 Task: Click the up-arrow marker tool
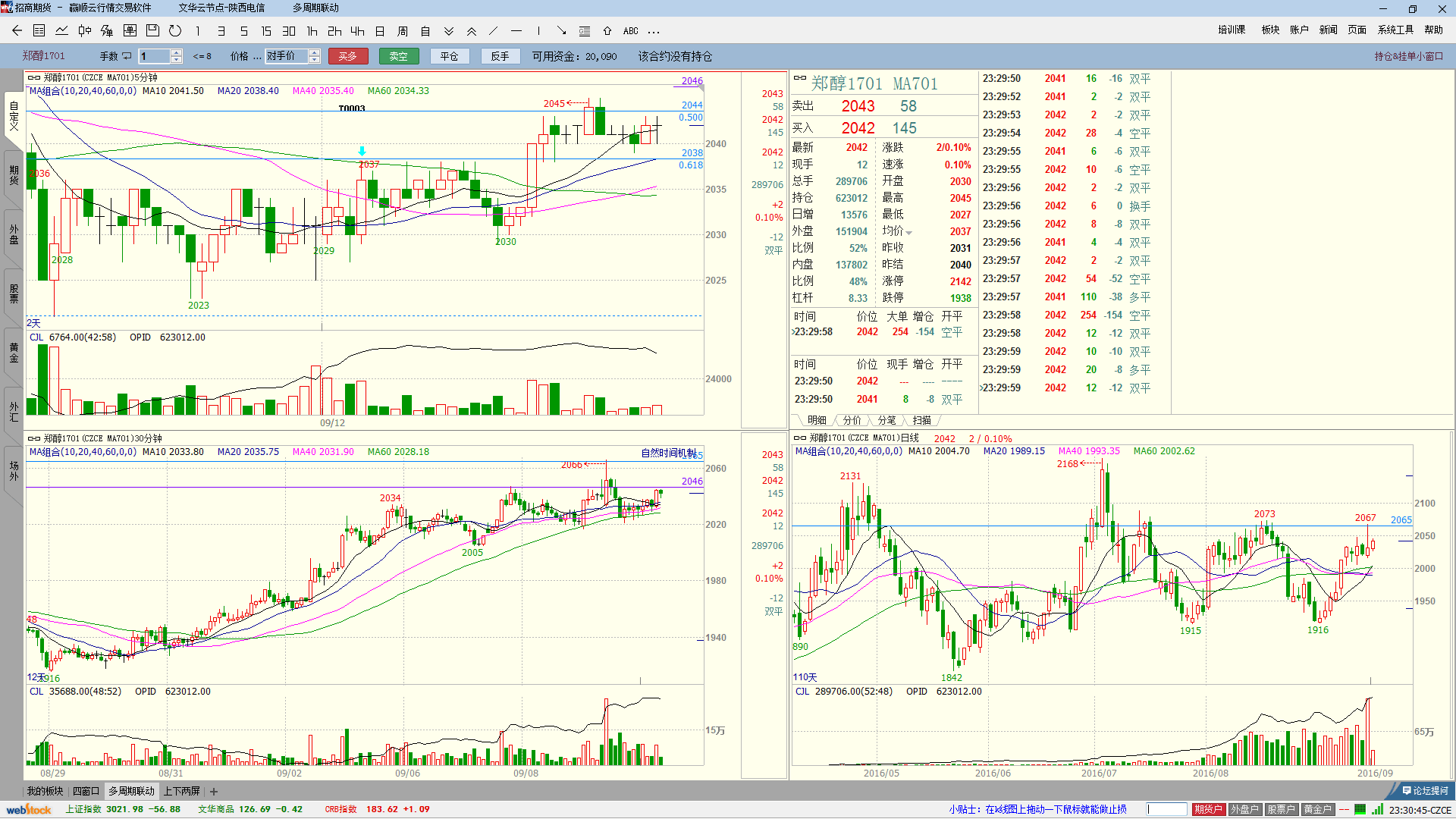coord(607,31)
